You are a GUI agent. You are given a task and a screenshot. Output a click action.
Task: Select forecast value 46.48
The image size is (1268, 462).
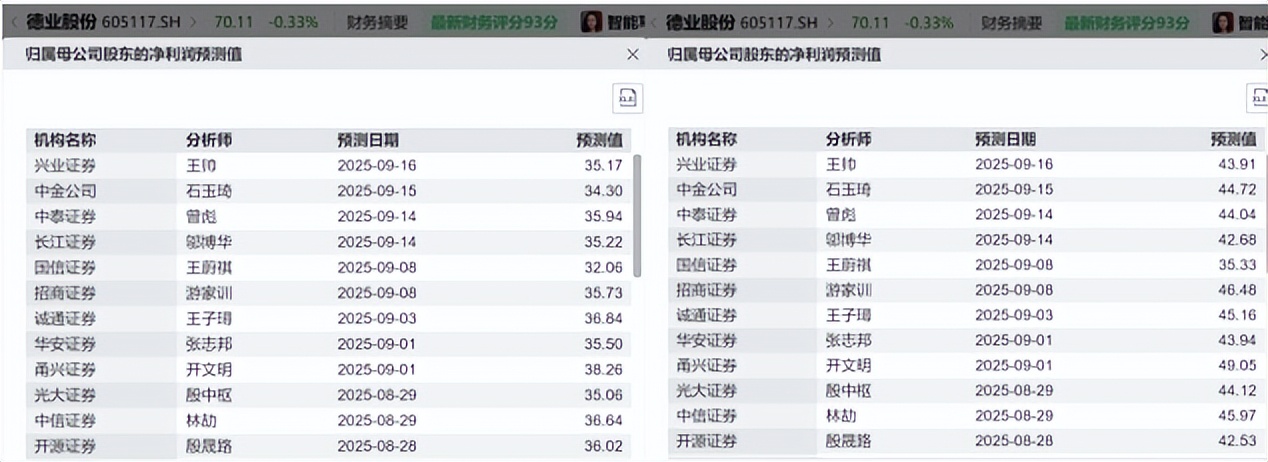point(1237,290)
